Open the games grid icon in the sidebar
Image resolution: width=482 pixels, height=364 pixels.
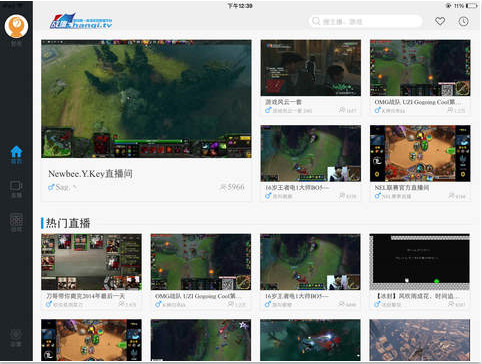coord(16,220)
